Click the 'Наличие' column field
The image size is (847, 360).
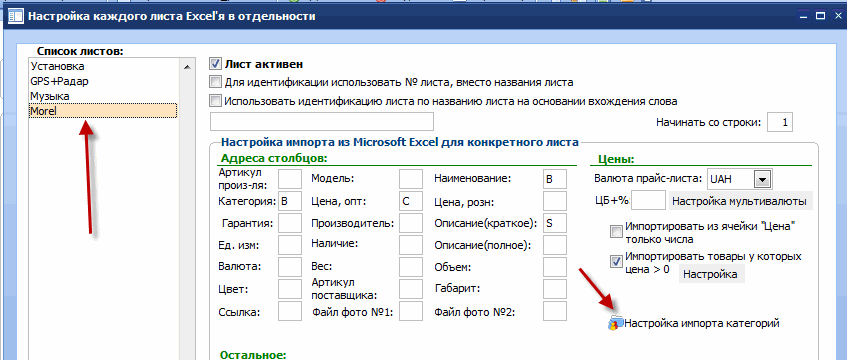pos(411,245)
